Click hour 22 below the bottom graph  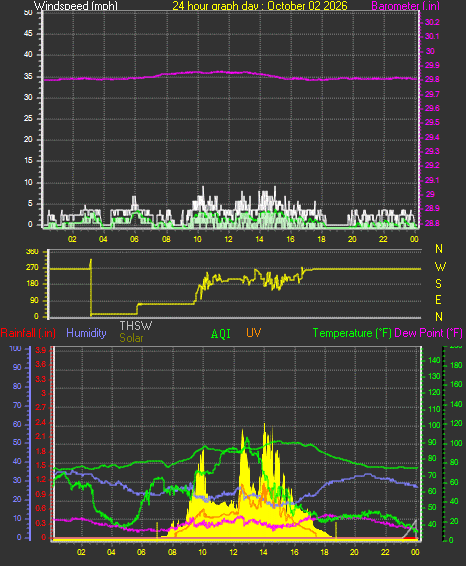point(385,552)
